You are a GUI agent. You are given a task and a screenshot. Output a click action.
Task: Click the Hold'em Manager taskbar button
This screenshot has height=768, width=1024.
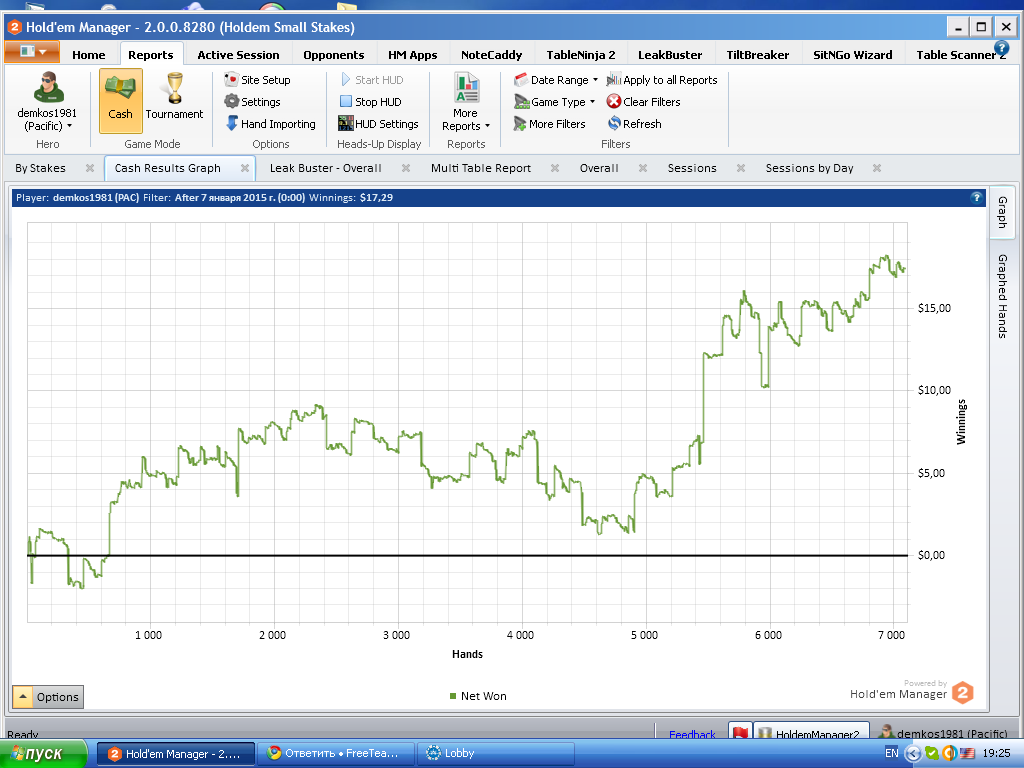click(x=176, y=754)
